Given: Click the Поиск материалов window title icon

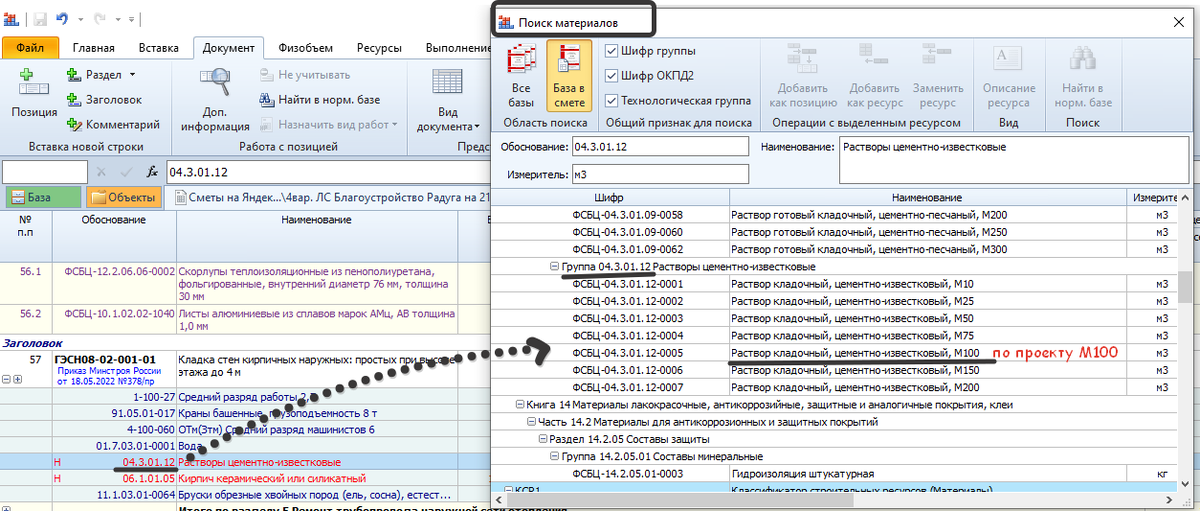Looking at the screenshot, I should (x=508, y=21).
